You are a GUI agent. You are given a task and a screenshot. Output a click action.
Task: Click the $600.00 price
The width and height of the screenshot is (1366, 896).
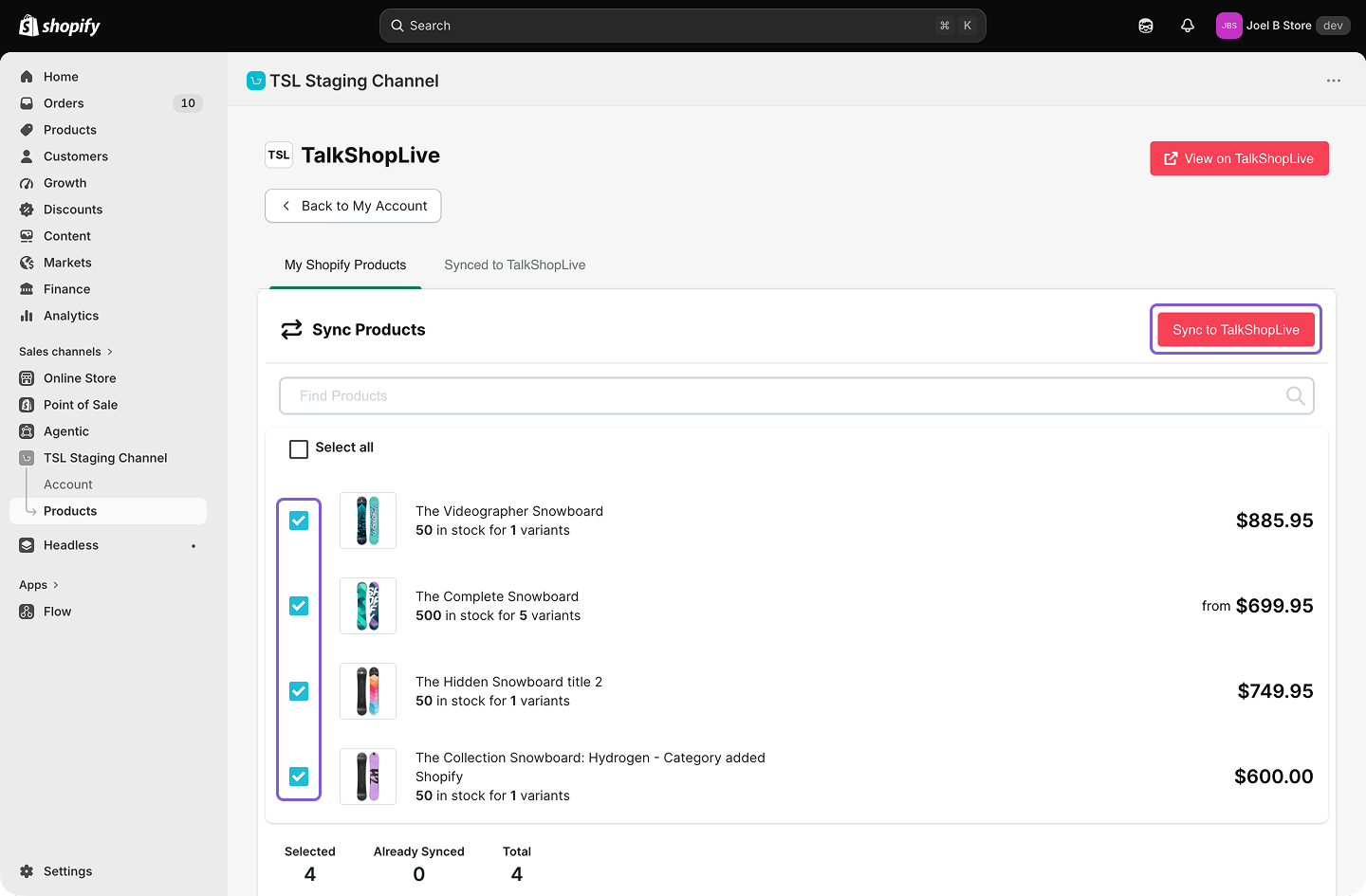click(1274, 777)
